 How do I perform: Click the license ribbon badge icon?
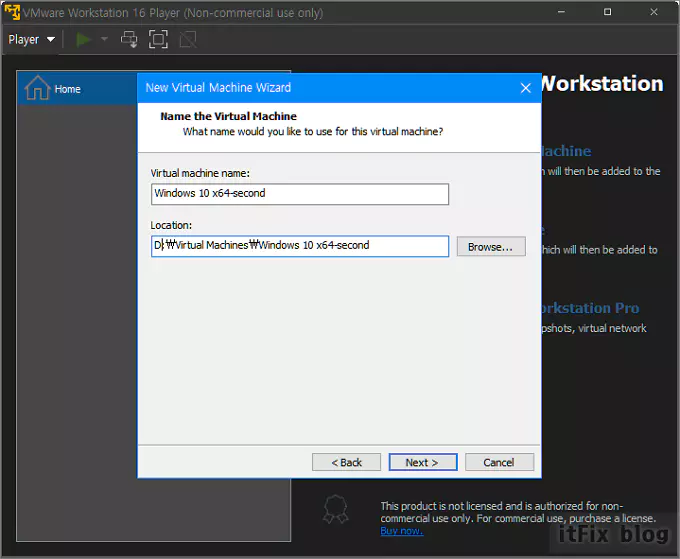click(x=335, y=509)
